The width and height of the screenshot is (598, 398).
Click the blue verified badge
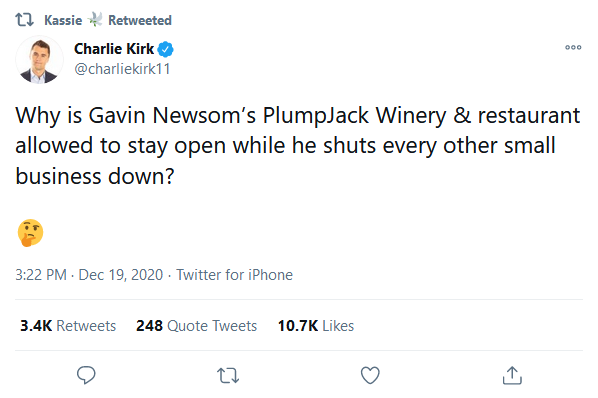tap(166, 49)
